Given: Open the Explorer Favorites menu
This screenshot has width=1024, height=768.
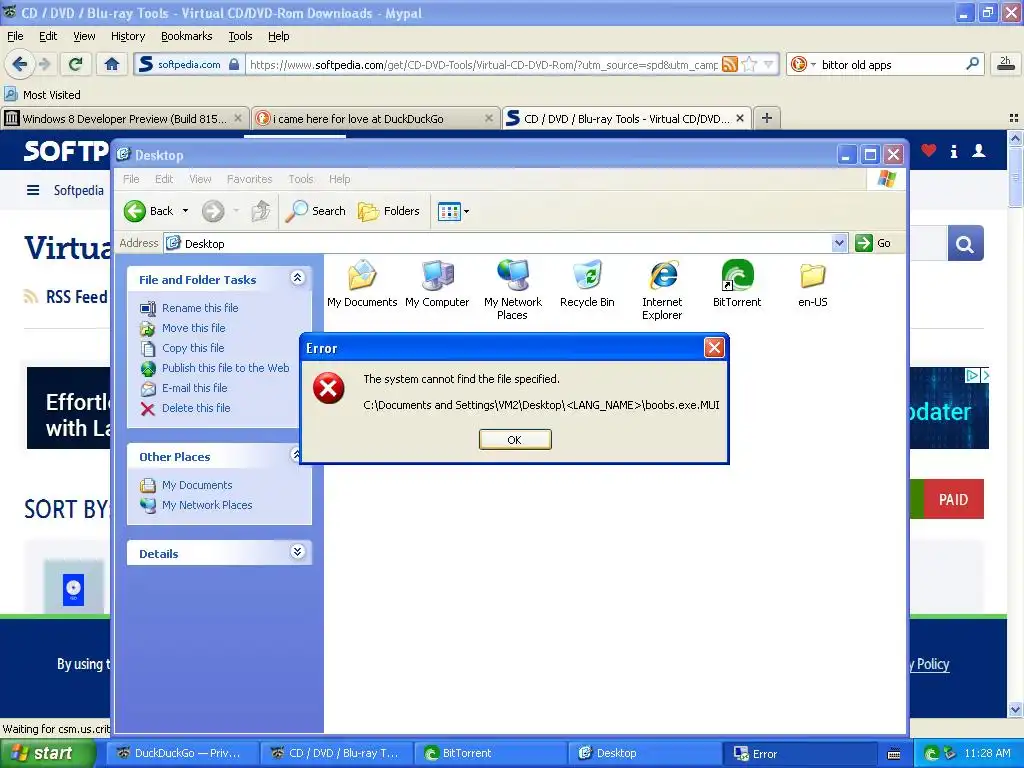Looking at the screenshot, I should (x=249, y=179).
